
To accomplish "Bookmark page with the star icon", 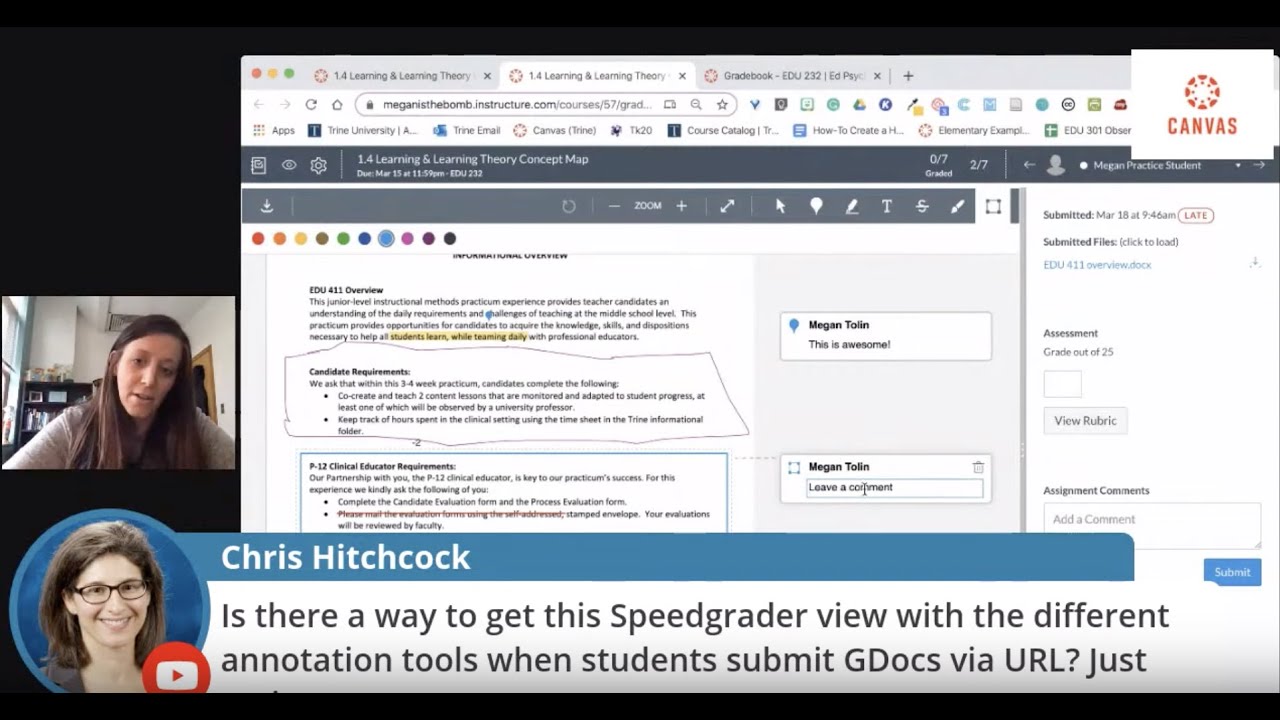I will pyautogui.click(x=722, y=104).
